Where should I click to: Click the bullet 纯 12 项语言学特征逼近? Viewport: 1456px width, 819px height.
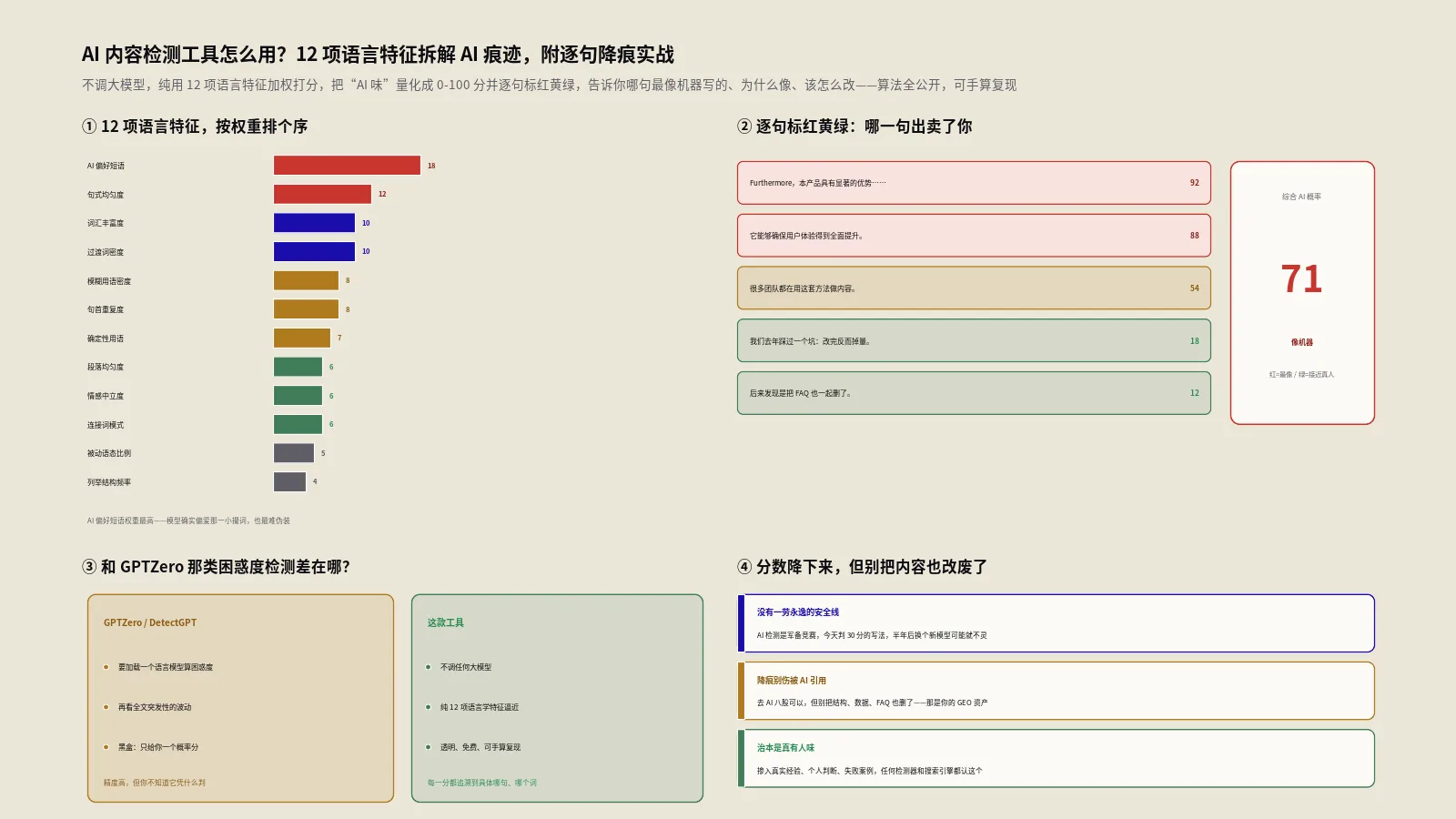[480, 707]
